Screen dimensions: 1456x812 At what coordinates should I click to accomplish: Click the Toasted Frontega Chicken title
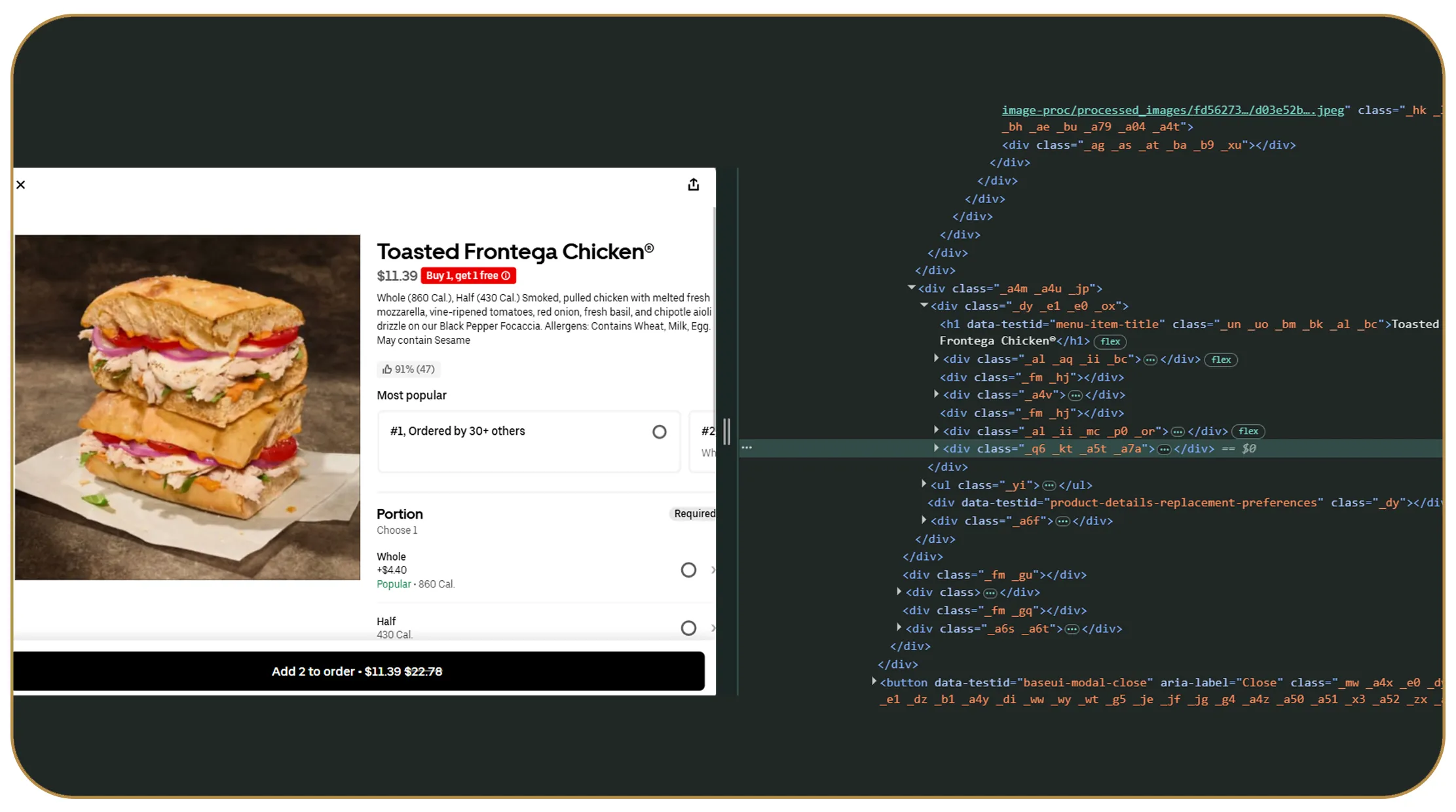click(515, 251)
